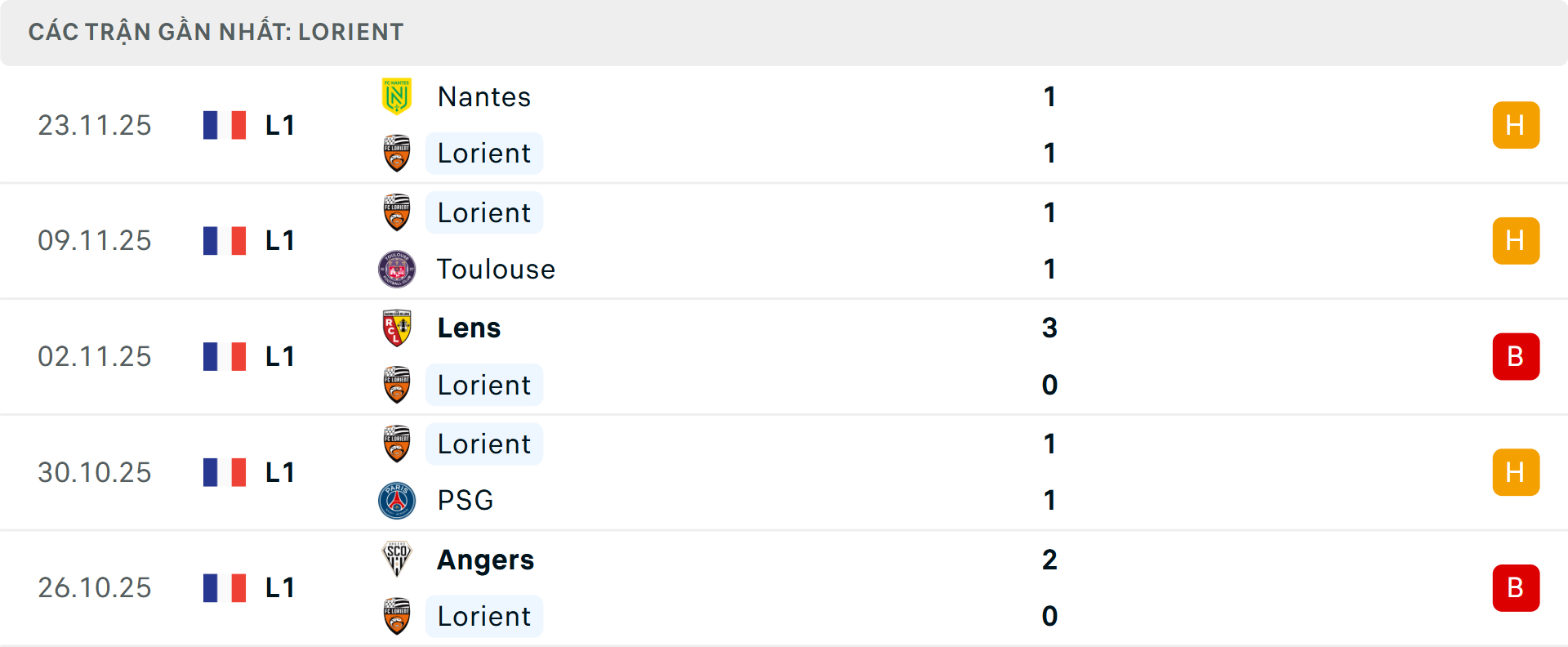Click the France flag next to 23.11.25
The width and height of the screenshot is (1568, 647).
tap(225, 125)
